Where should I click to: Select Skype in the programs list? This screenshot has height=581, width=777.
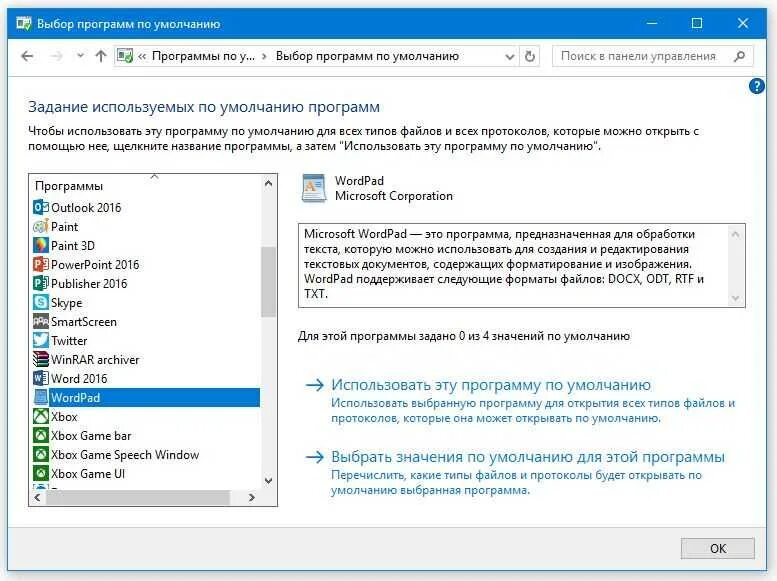(x=66, y=303)
